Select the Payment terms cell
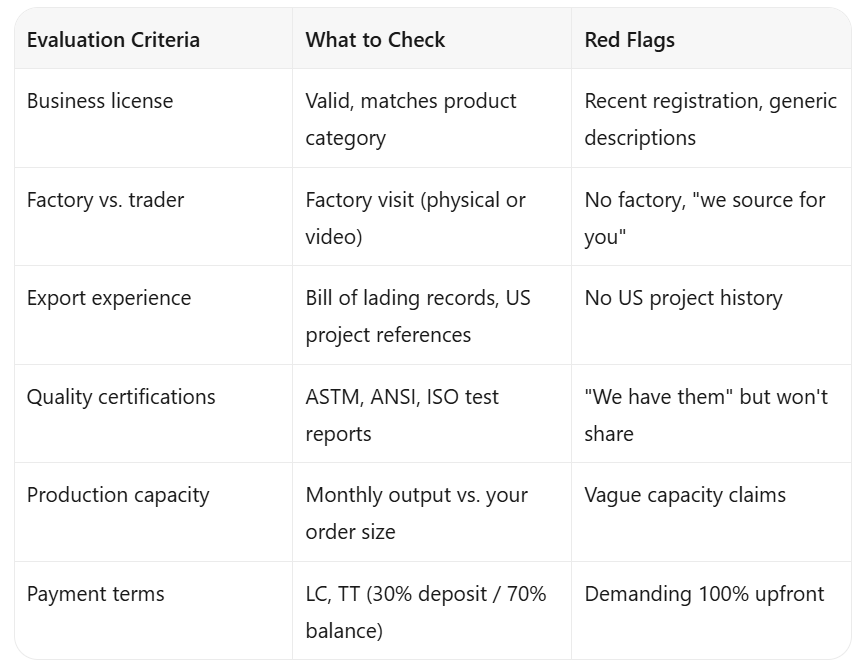 pos(153,611)
